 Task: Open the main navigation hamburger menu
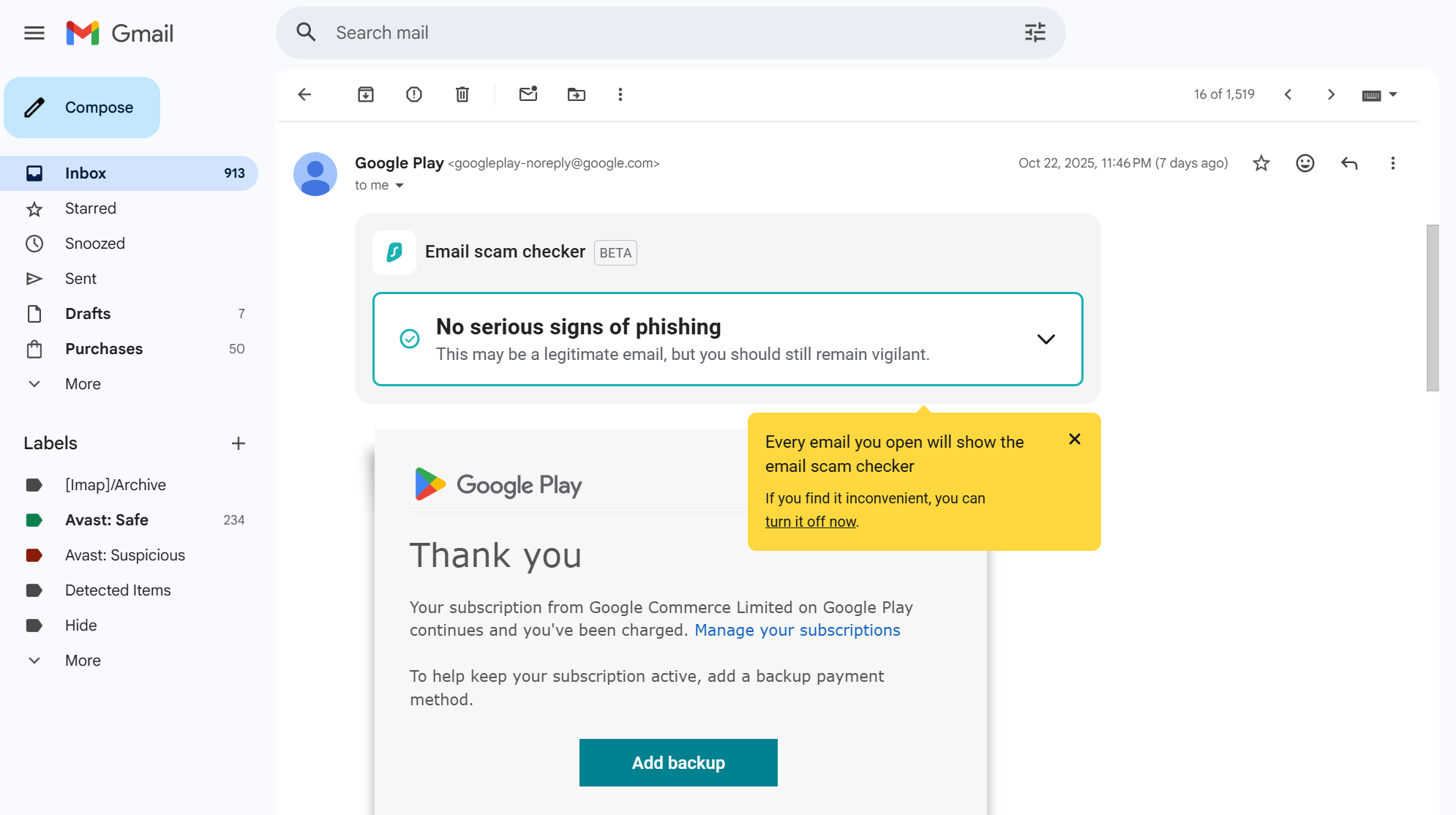pos(34,33)
